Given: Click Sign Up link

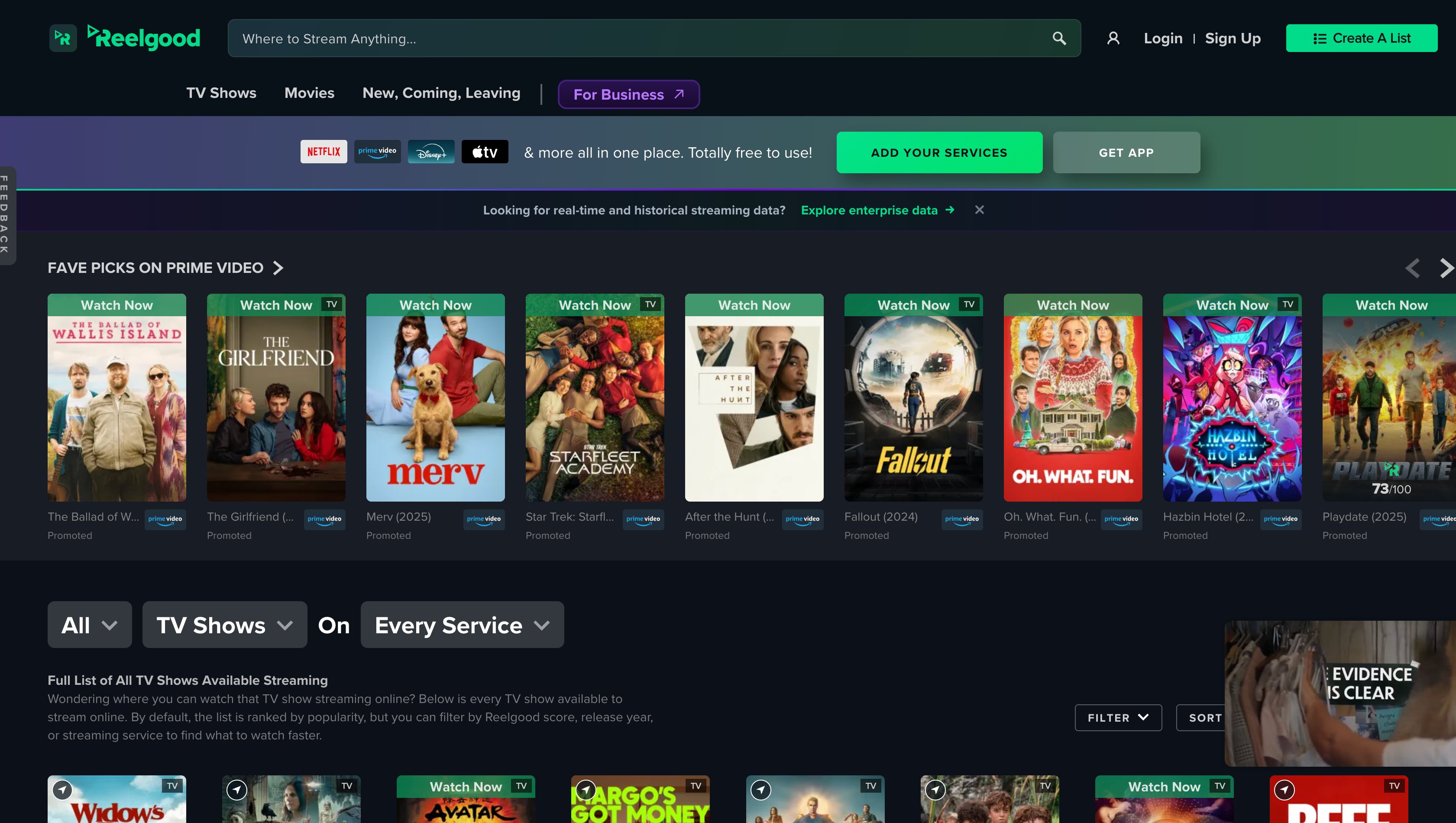Looking at the screenshot, I should pyautogui.click(x=1233, y=39).
